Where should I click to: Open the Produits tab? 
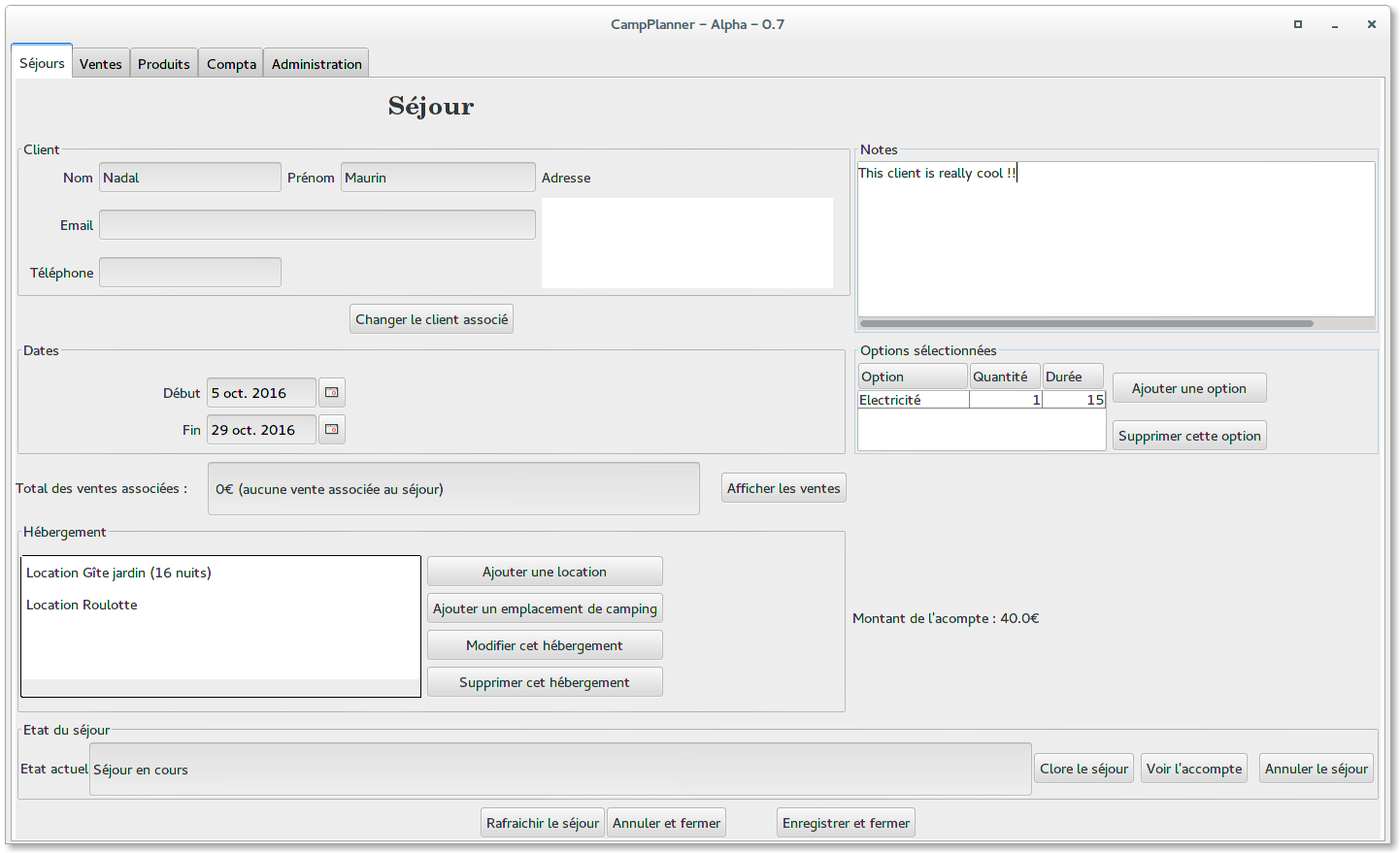[163, 64]
